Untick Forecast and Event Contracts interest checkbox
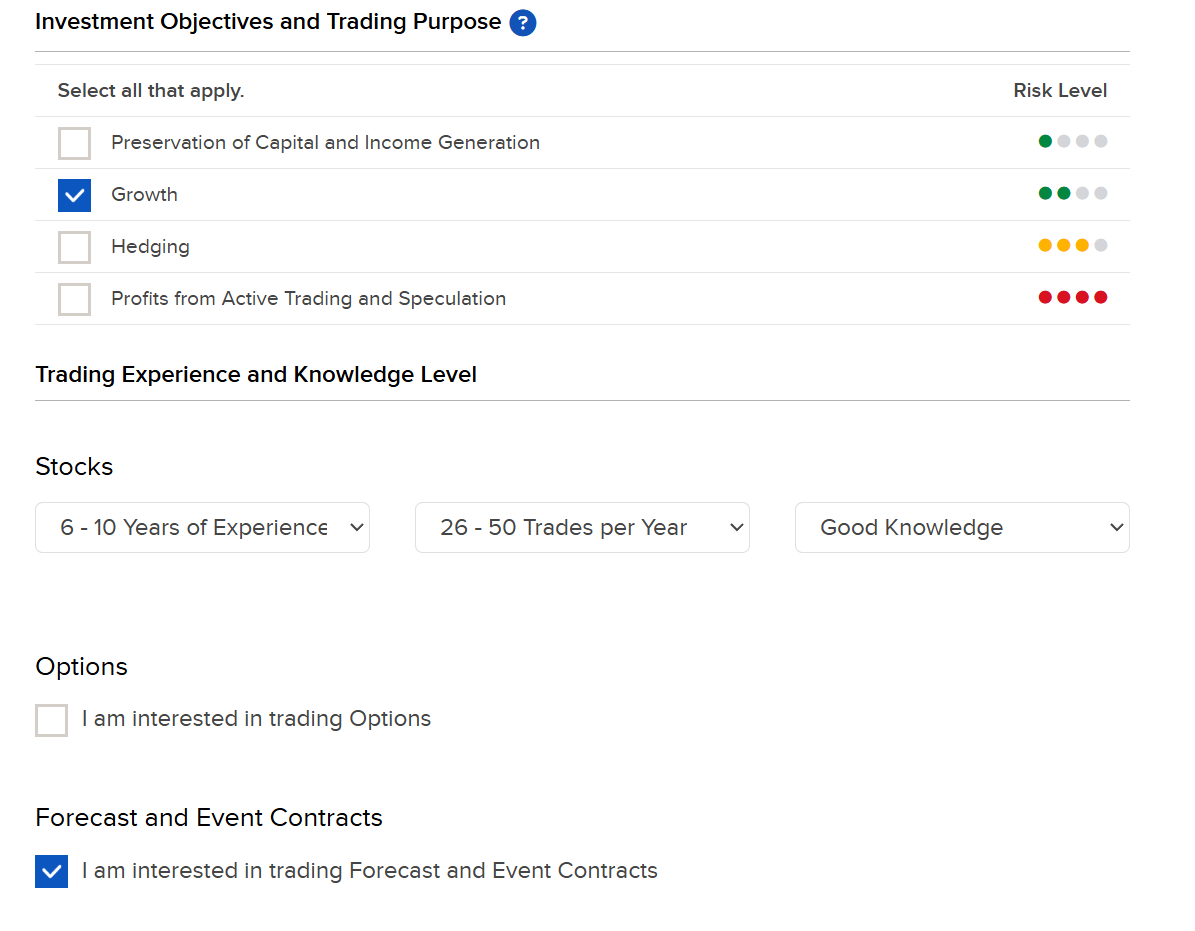The width and height of the screenshot is (1195, 931). 52,871
